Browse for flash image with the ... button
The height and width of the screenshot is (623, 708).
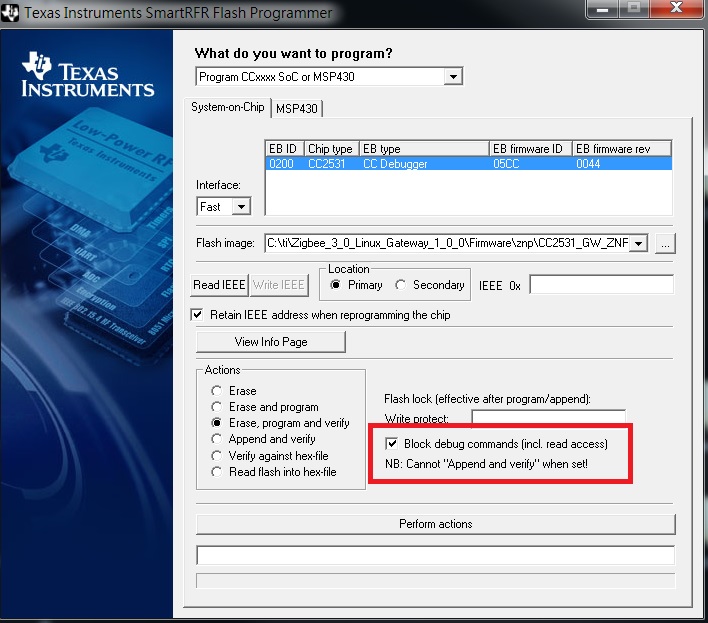coord(665,244)
